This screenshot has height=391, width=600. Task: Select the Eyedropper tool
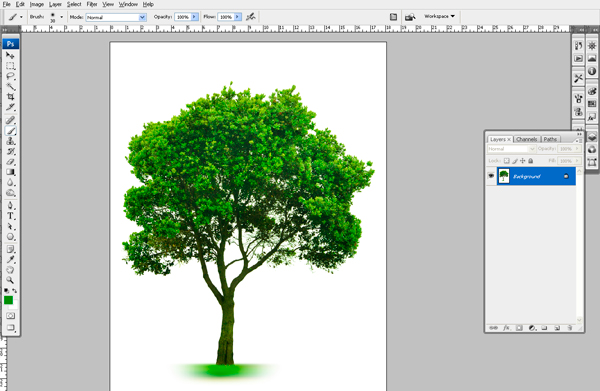(x=10, y=259)
